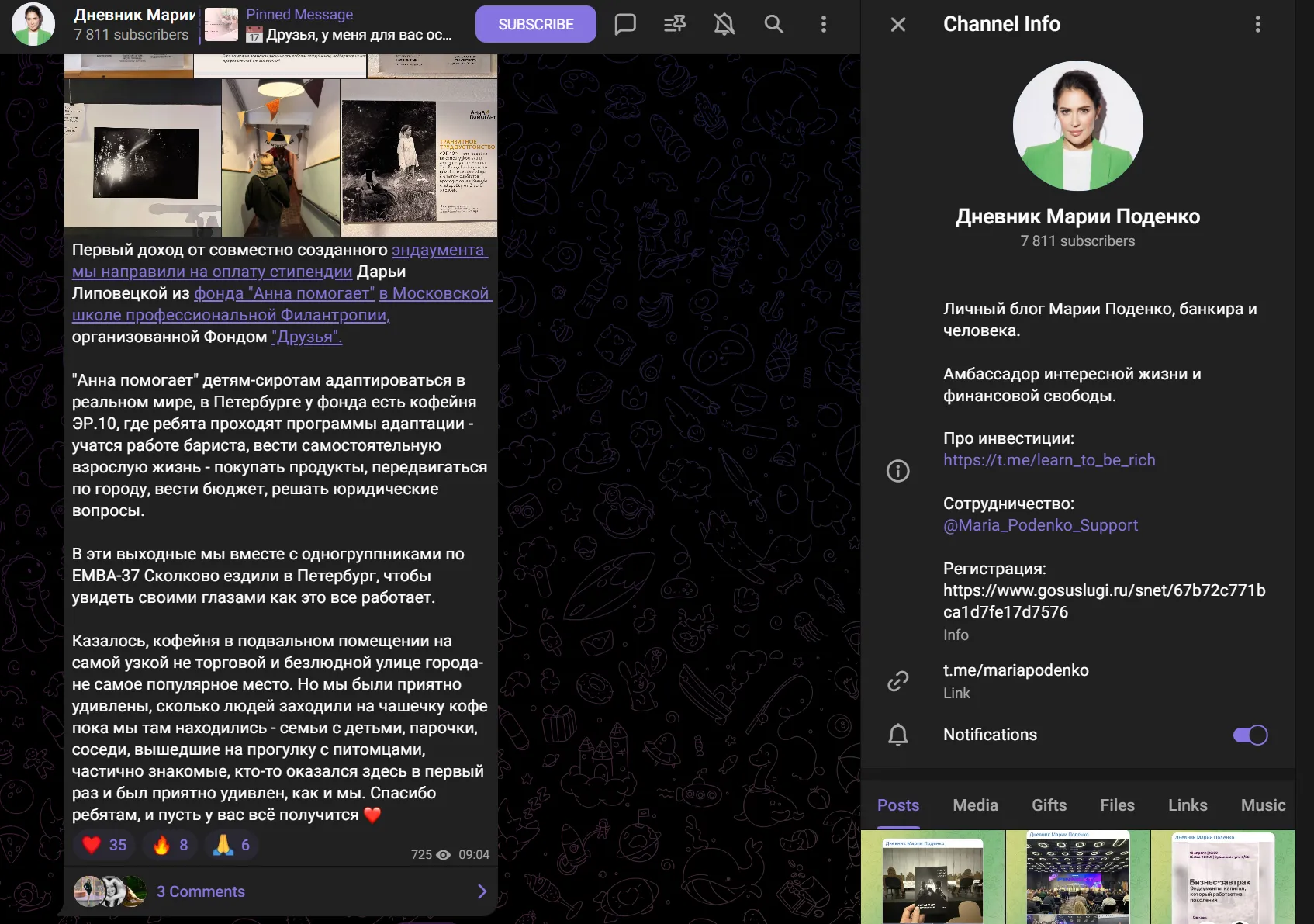
Task: Add the red heart reaction with 35
Action: [x=104, y=845]
